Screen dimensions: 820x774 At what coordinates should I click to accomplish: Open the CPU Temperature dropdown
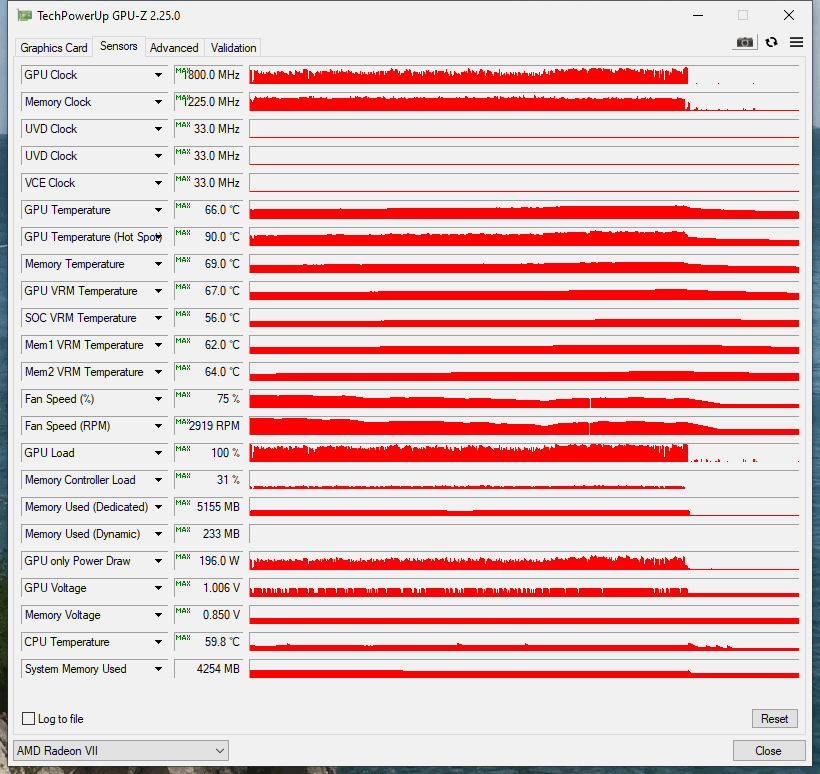[158, 642]
